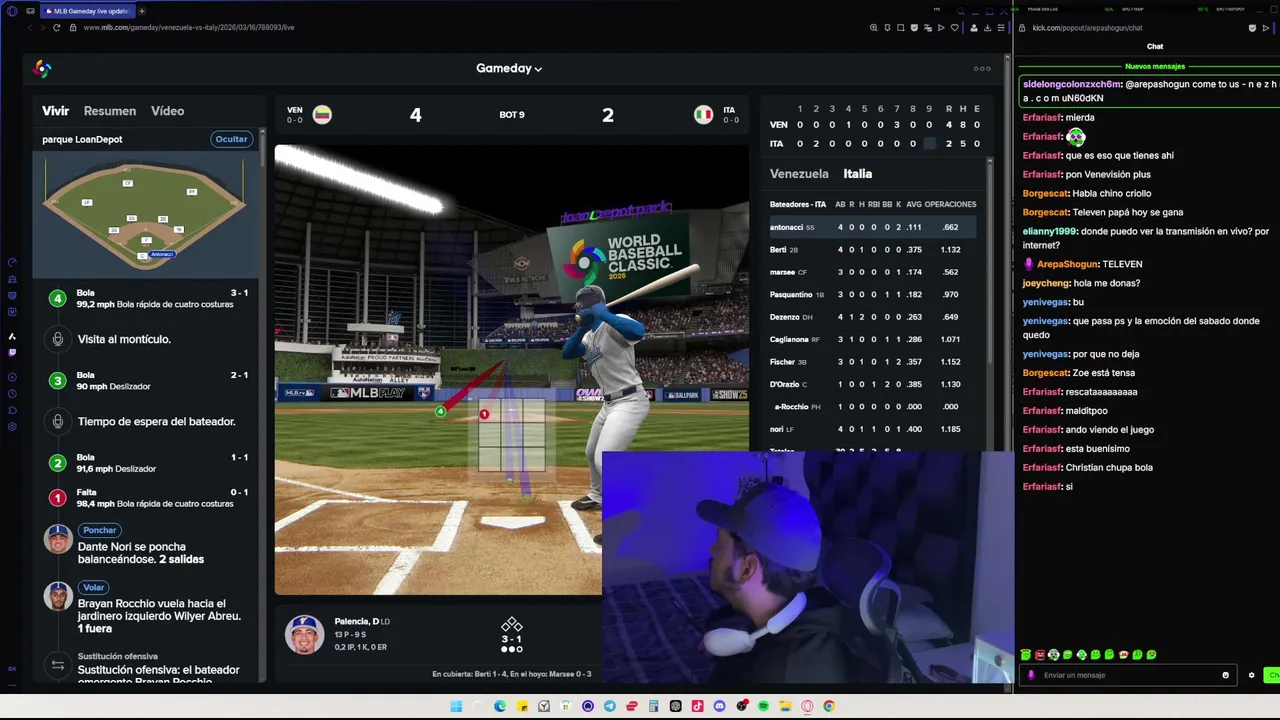
Task: Click the Italy flag in the scoreboard
Action: click(703, 114)
